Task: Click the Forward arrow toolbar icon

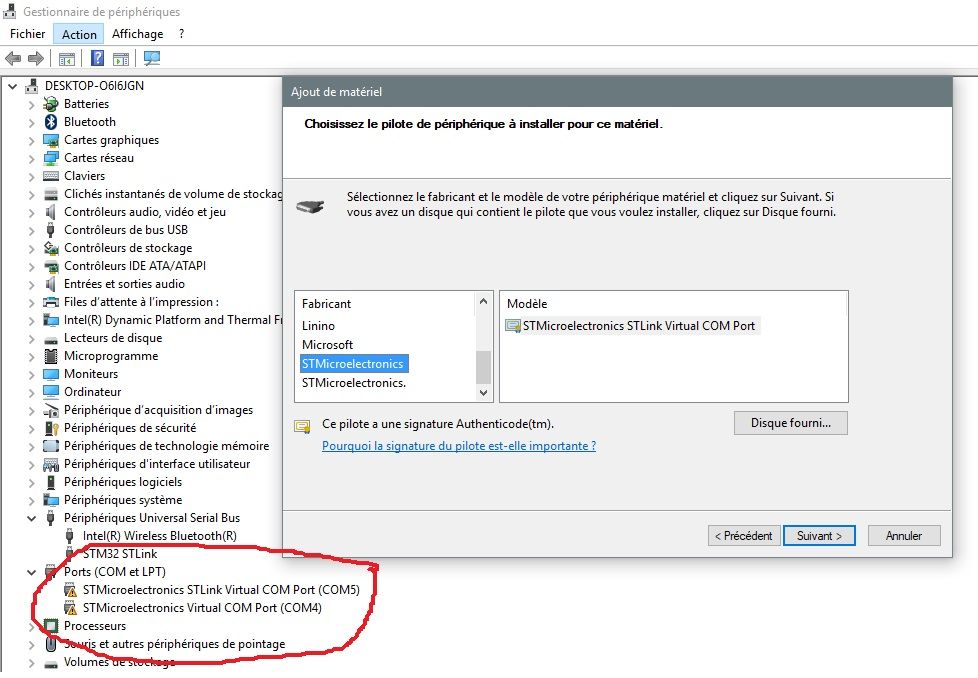Action: [x=36, y=59]
